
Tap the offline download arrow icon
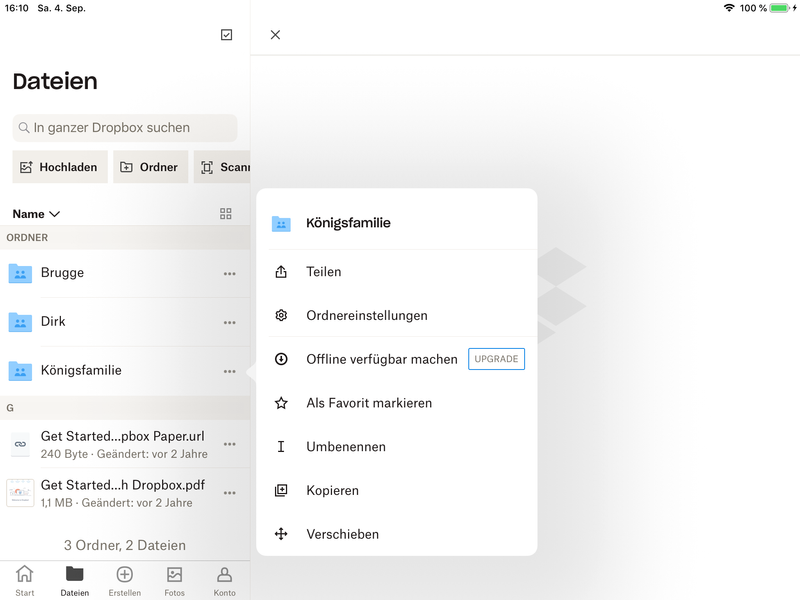tap(281, 359)
